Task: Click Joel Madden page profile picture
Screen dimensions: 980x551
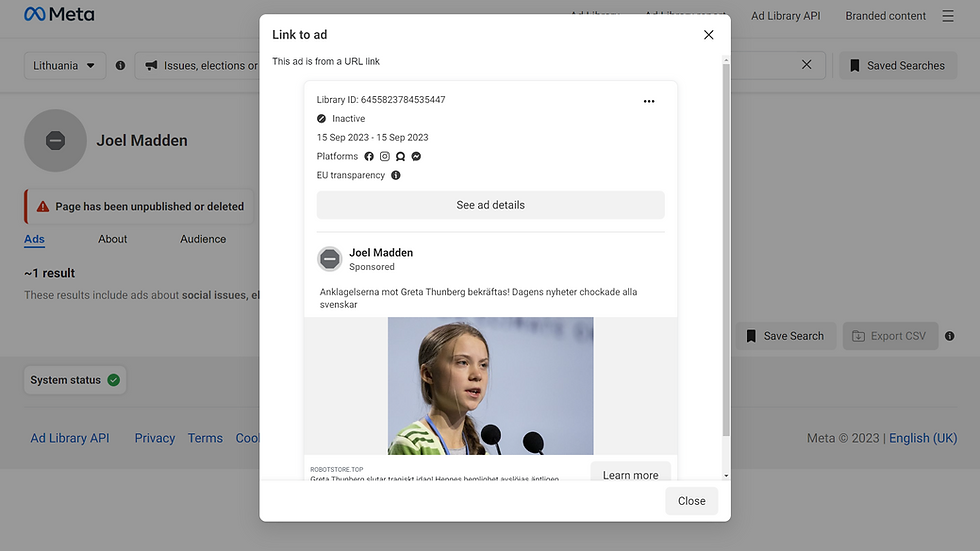Action: pyautogui.click(x=55, y=141)
